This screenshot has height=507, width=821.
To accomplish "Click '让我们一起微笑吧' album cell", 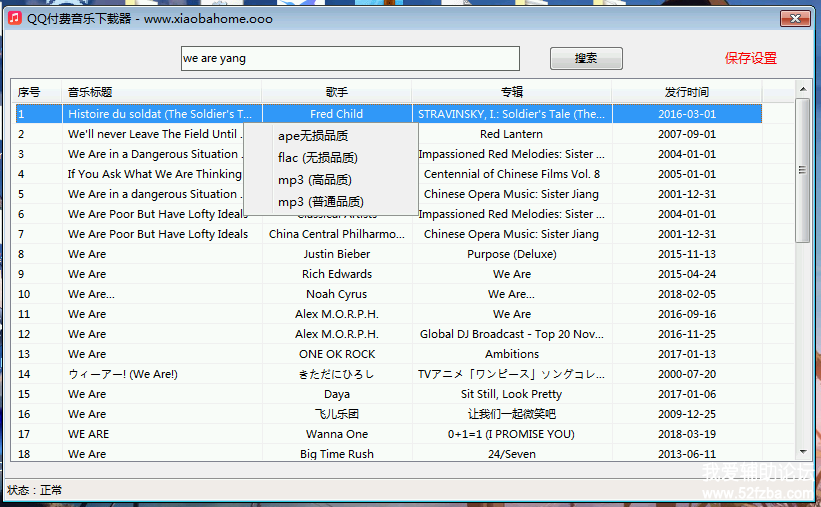I will [x=512, y=414].
